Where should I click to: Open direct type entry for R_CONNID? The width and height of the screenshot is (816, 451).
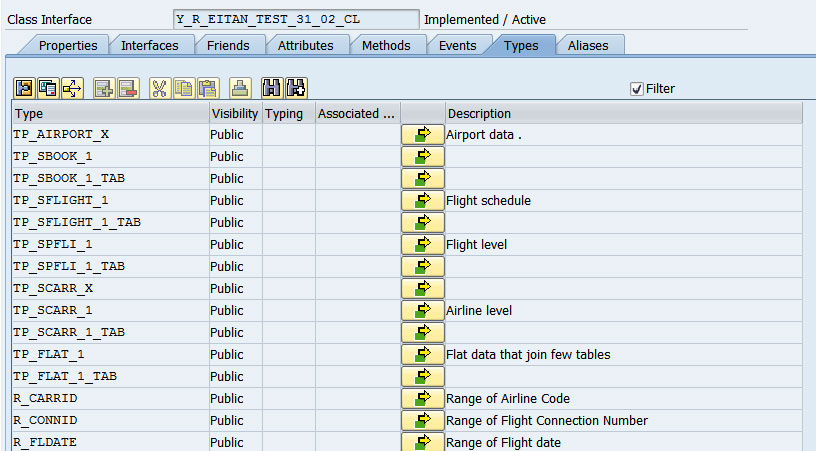click(x=423, y=420)
